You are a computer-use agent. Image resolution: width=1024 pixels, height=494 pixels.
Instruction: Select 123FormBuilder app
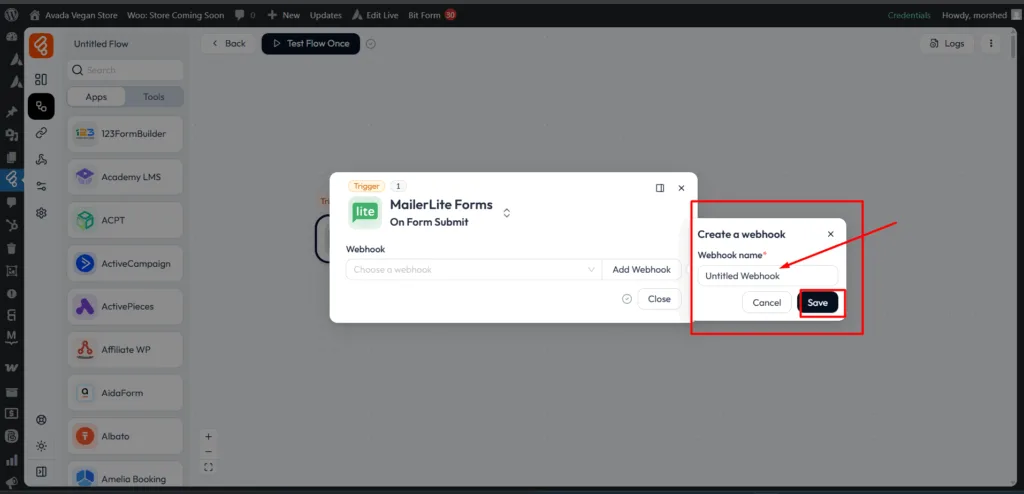[x=125, y=133]
